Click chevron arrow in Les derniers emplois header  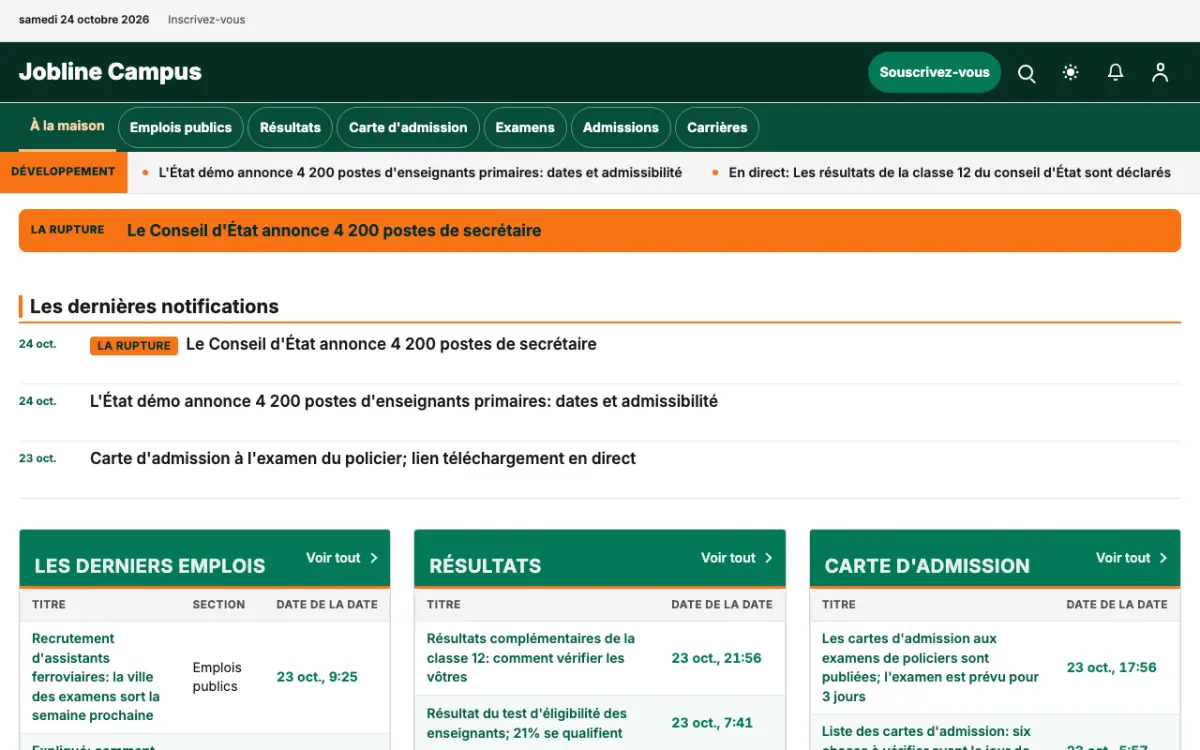(374, 558)
